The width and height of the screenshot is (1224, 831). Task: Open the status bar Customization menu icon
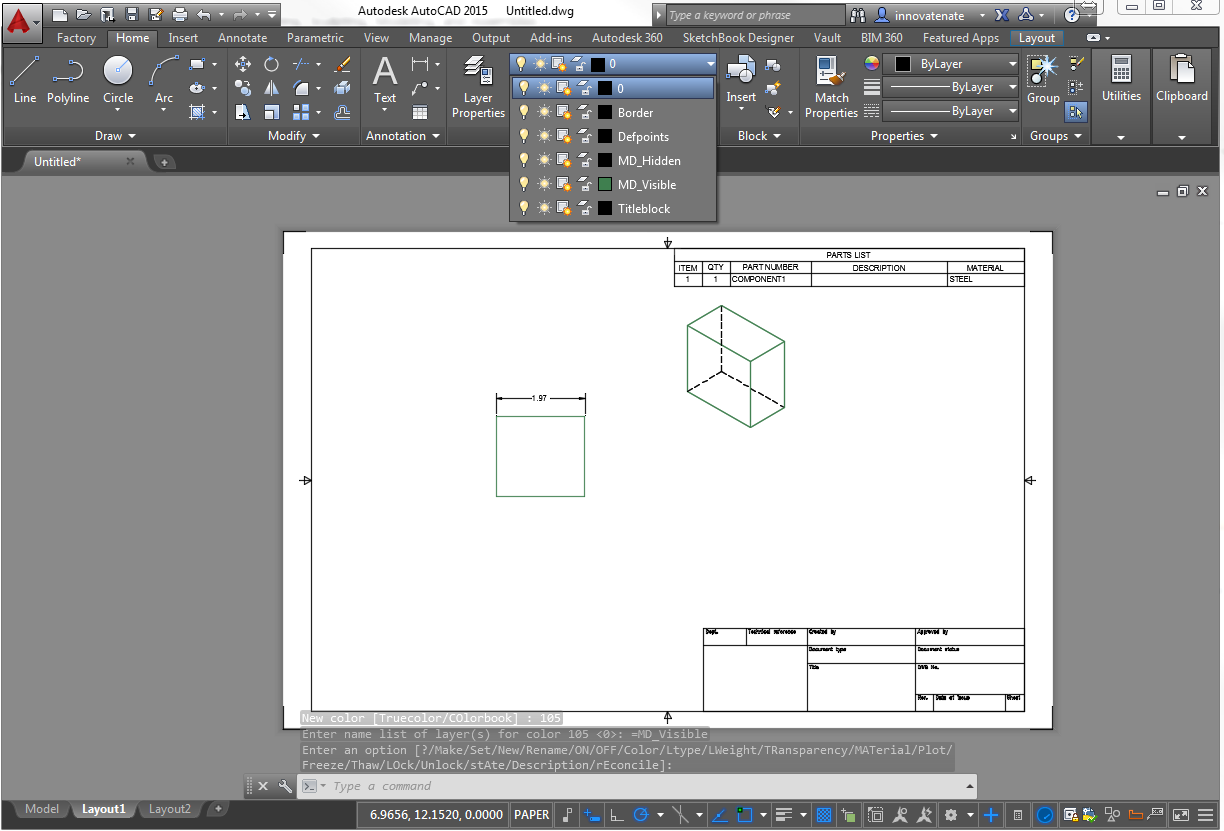[1208, 815]
